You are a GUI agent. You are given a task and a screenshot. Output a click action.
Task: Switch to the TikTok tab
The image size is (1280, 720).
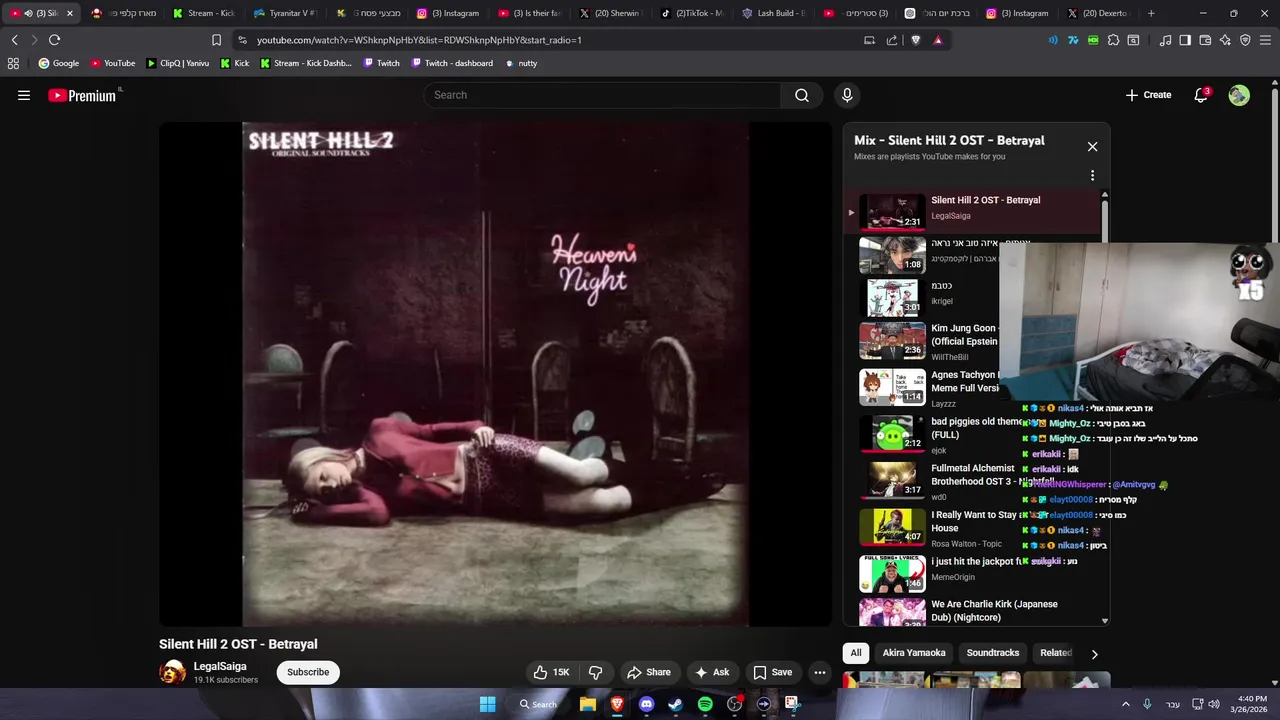tap(693, 13)
